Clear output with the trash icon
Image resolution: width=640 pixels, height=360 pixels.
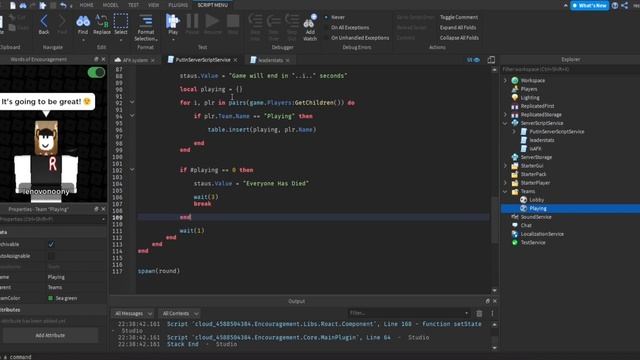479,313
